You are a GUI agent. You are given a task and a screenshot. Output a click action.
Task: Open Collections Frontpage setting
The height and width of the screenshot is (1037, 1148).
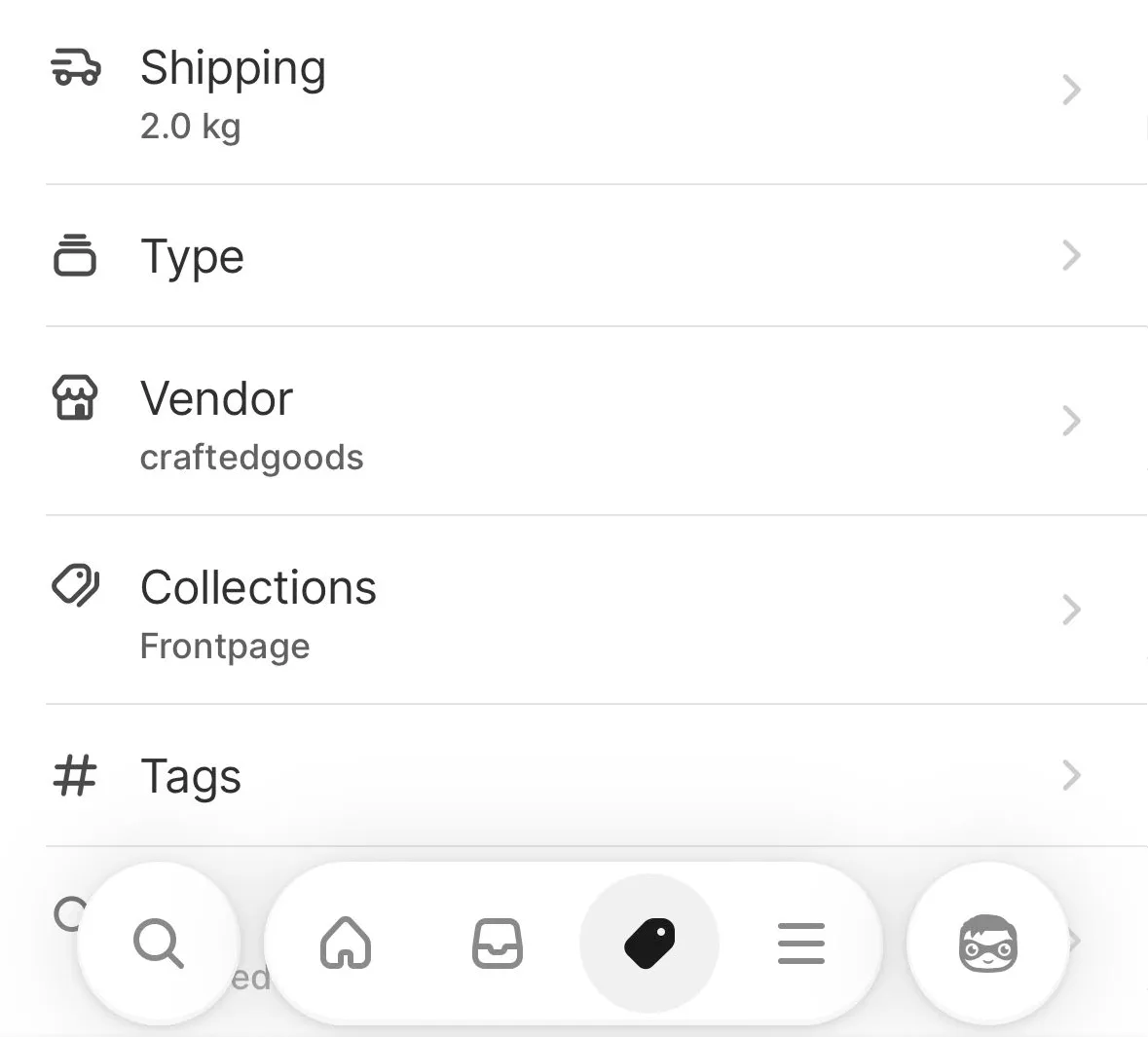(597, 611)
